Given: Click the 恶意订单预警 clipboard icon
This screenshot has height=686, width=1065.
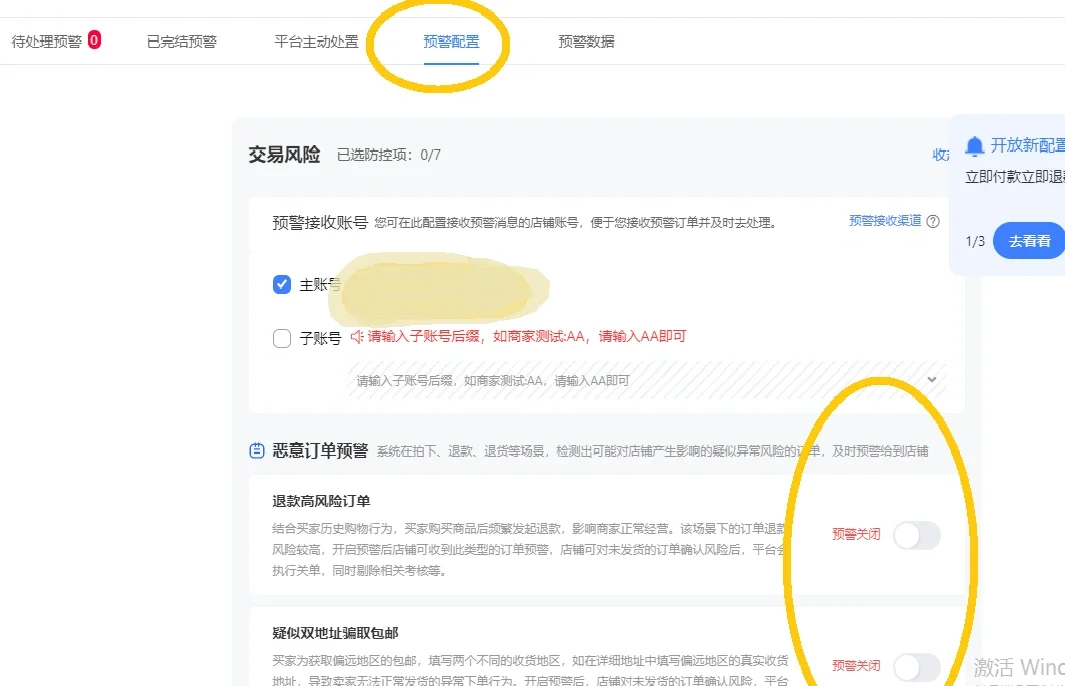Looking at the screenshot, I should (x=257, y=450).
